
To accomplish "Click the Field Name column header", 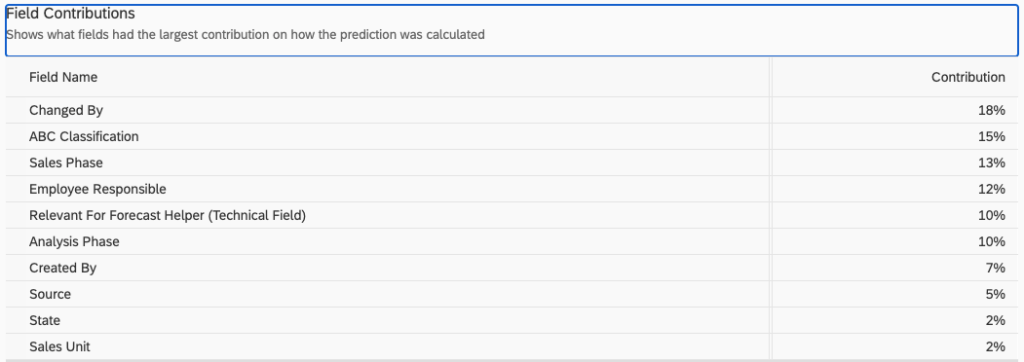I will 63,77.
